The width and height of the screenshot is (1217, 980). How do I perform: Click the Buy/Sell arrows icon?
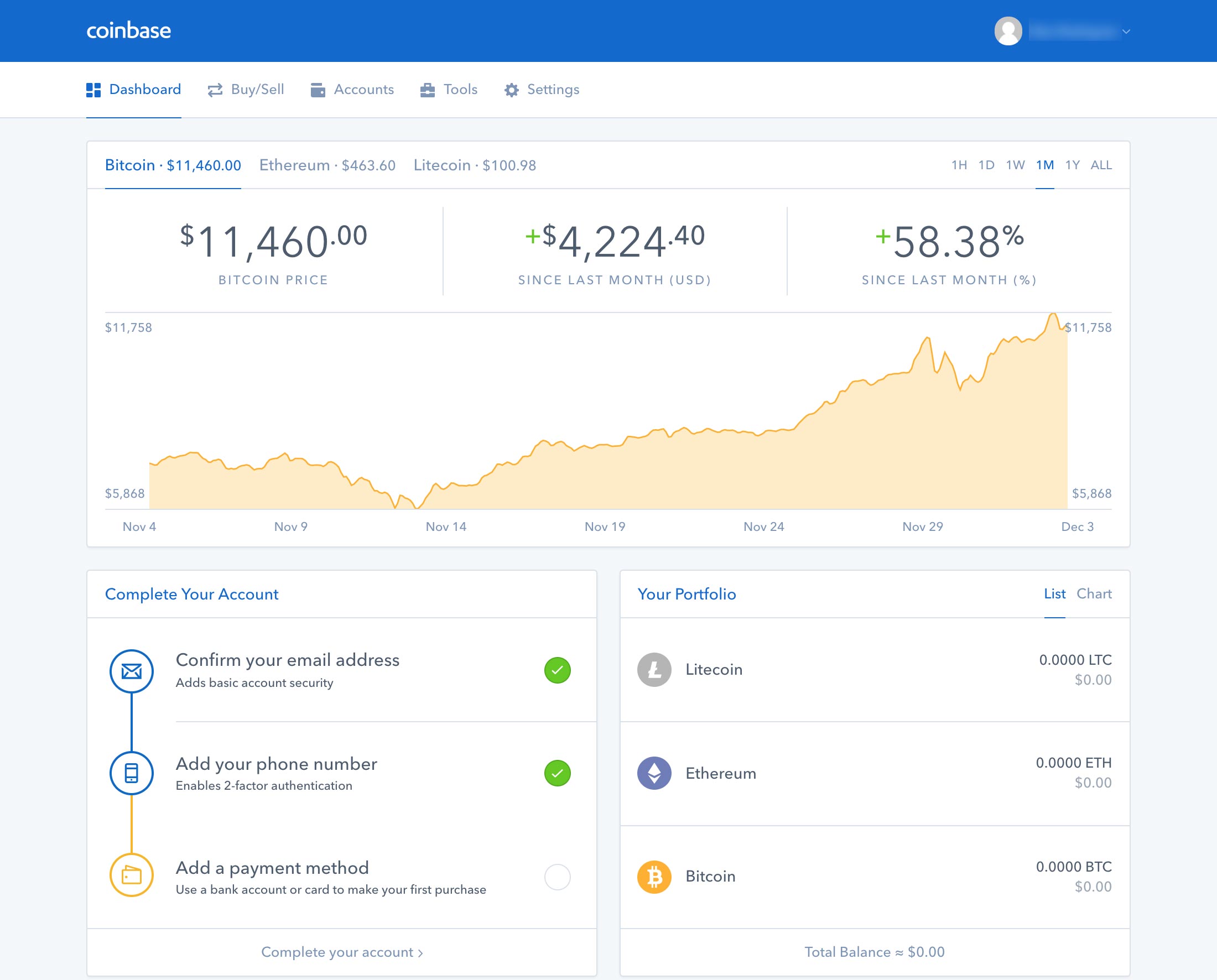pyautogui.click(x=215, y=90)
